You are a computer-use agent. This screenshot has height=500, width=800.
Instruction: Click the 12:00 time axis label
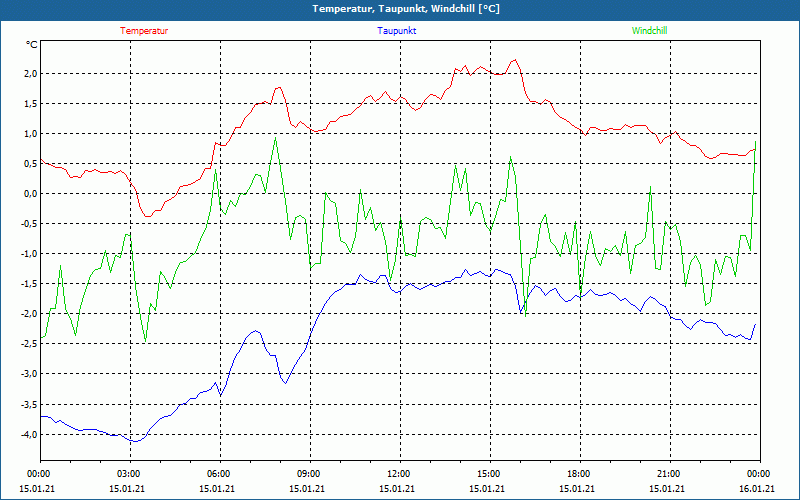point(397,474)
